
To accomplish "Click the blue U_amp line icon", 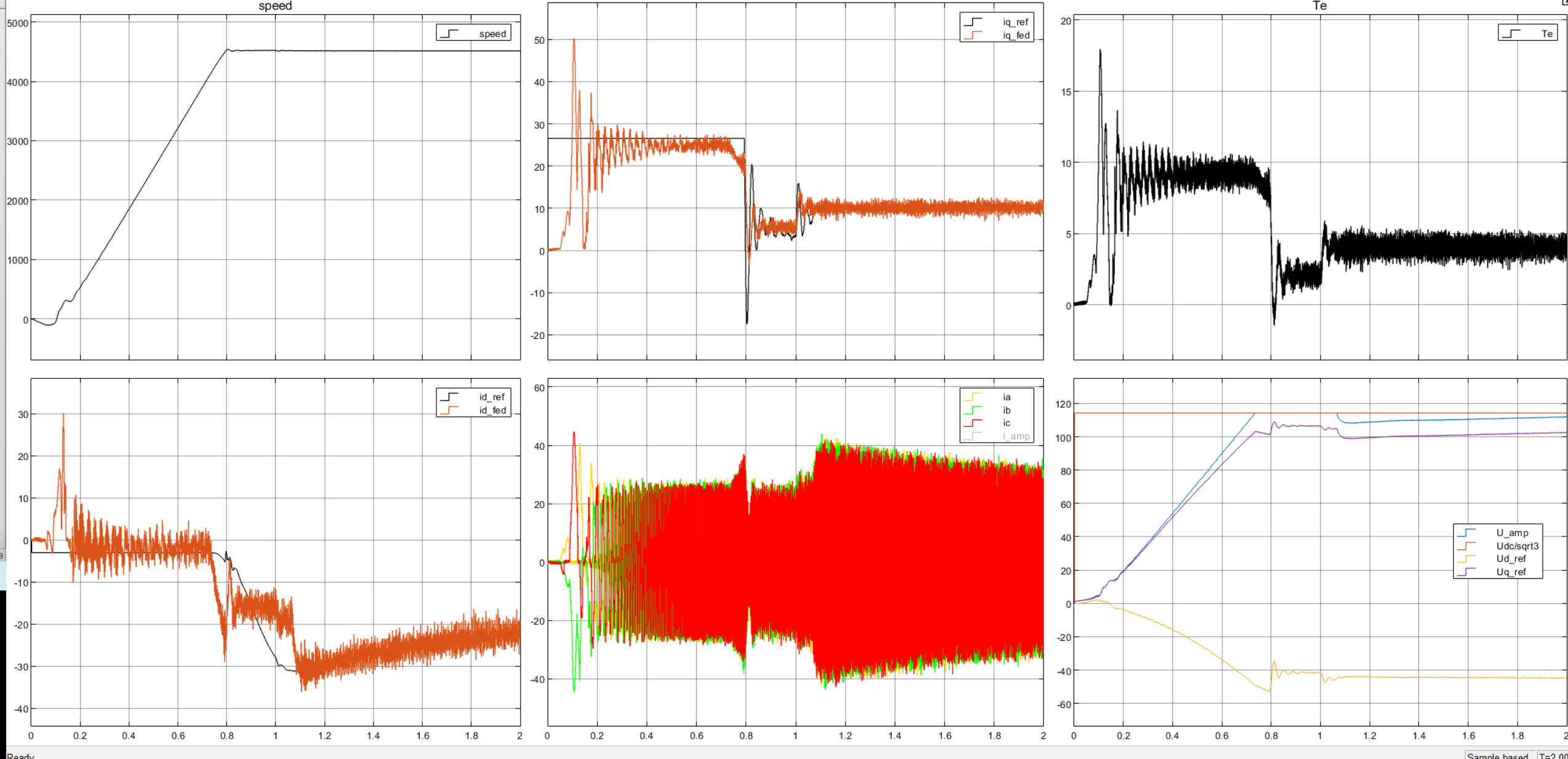I will (1466, 533).
